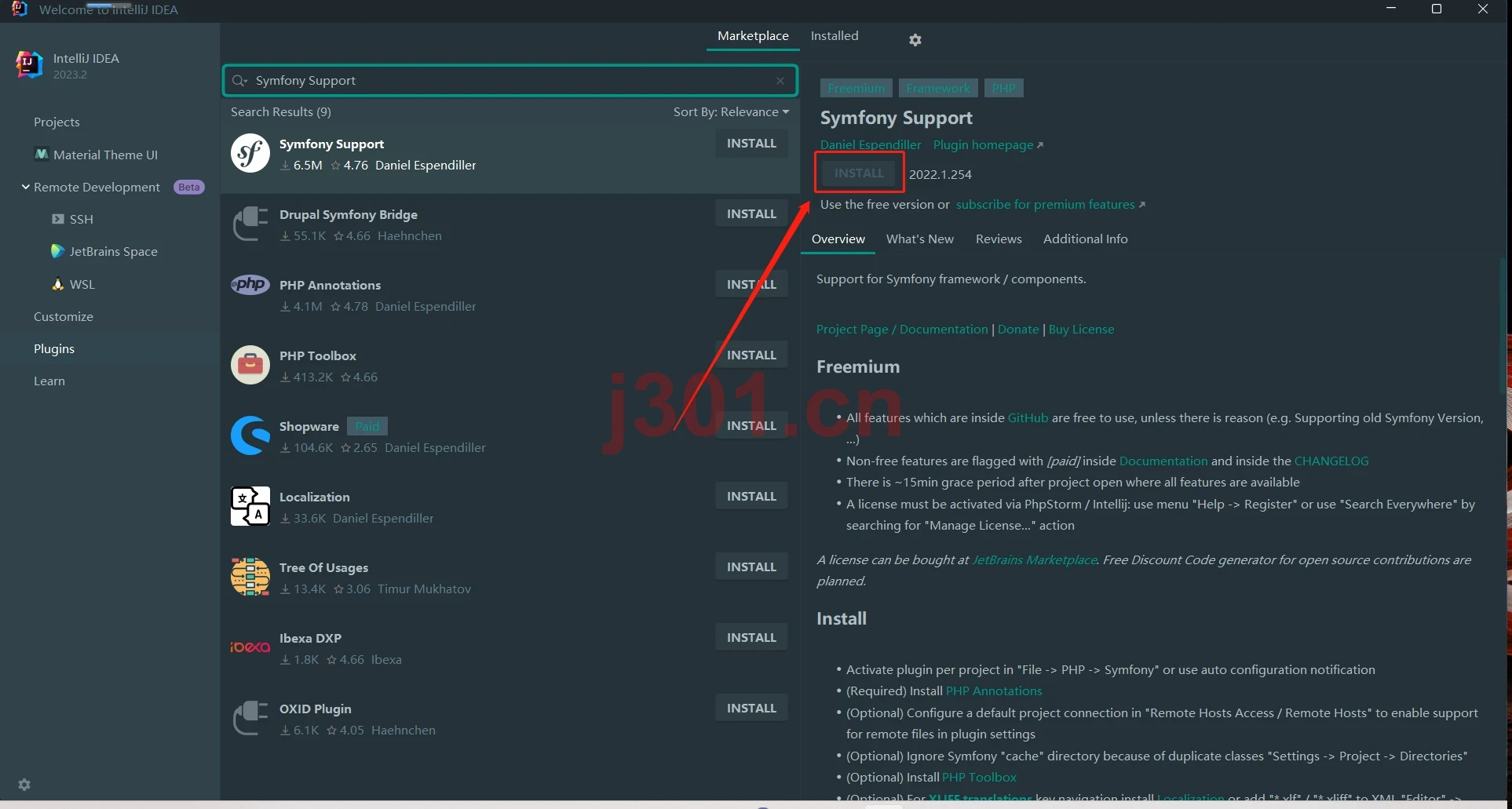This screenshot has width=1512, height=809.
Task: Click the Symfony Support plugin logo
Action: pyautogui.click(x=250, y=153)
